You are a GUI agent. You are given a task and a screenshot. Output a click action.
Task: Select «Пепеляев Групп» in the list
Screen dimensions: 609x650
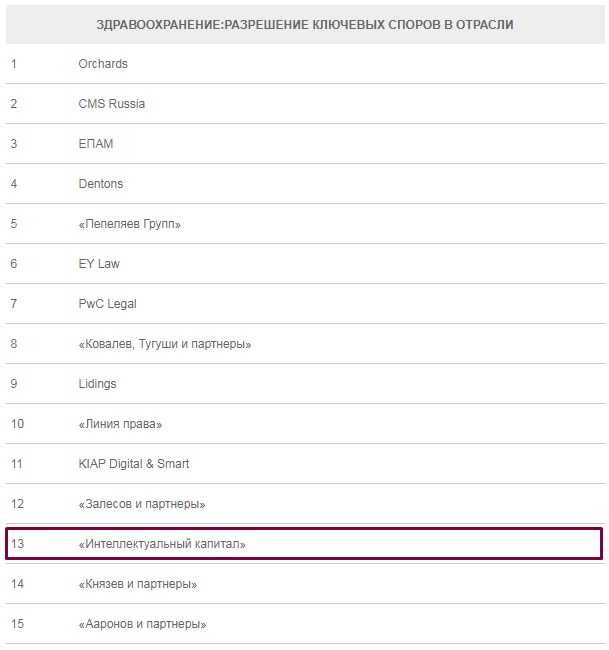pyautogui.click(x=129, y=224)
